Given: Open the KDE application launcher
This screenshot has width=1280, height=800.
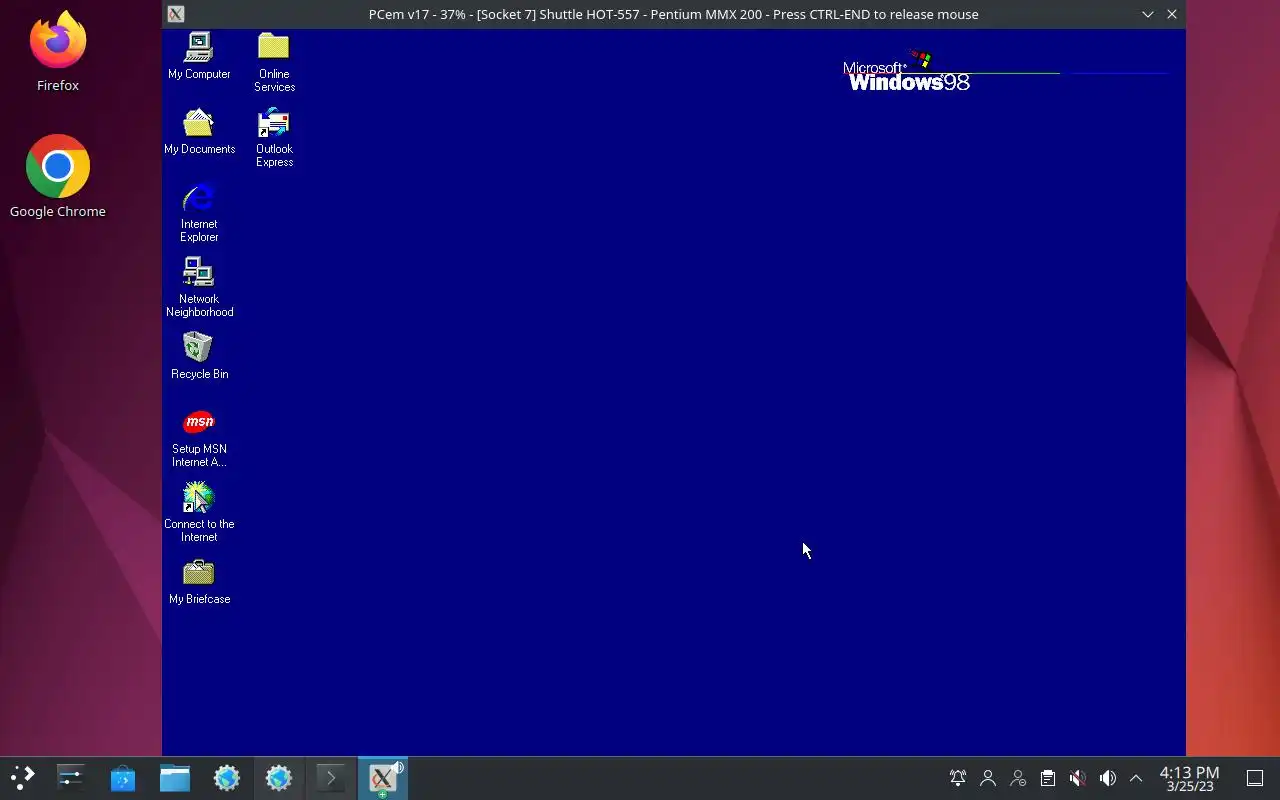Looking at the screenshot, I should tap(22, 778).
